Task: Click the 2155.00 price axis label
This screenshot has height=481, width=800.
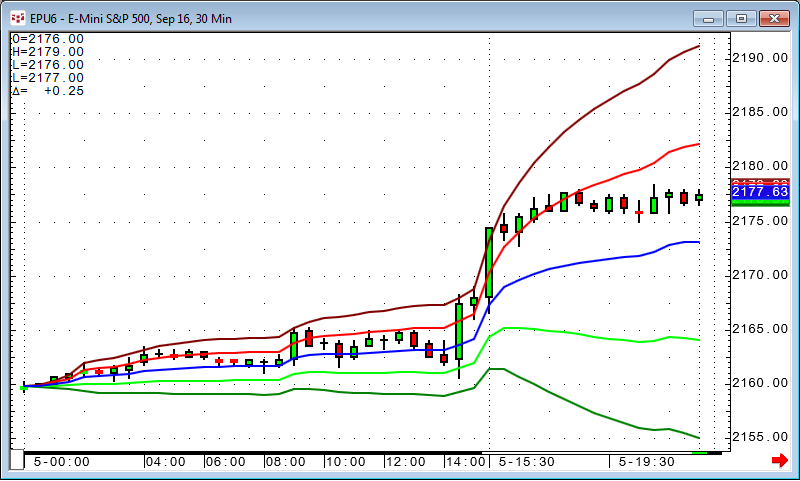Action: point(760,437)
